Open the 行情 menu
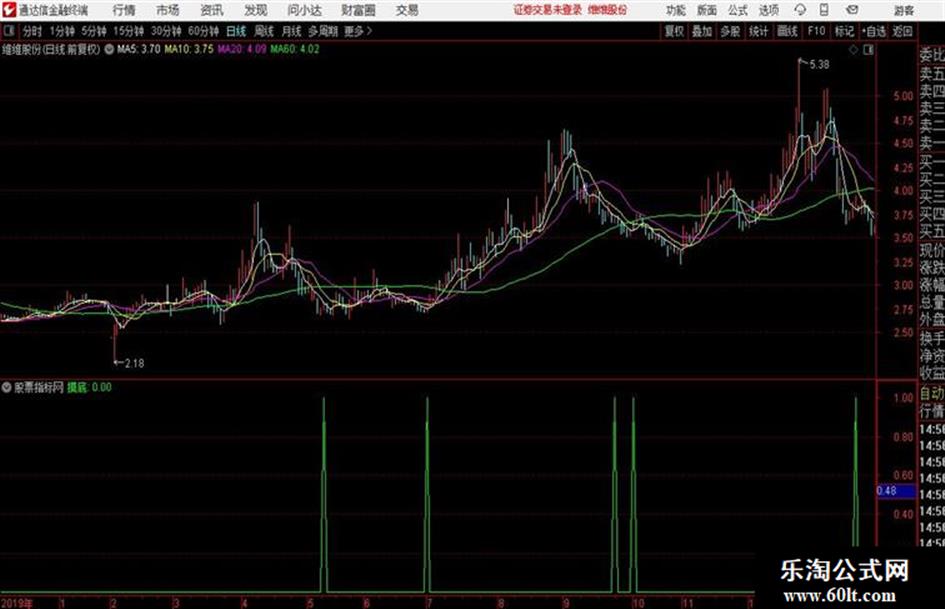This screenshot has height=609, width=945. tap(124, 10)
